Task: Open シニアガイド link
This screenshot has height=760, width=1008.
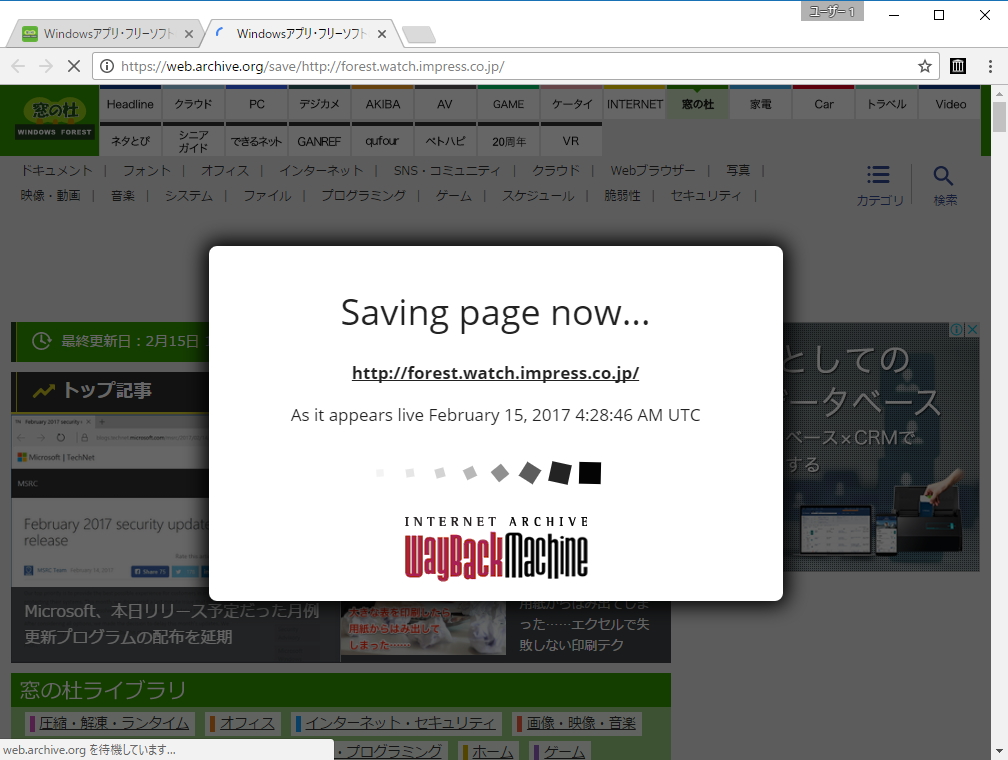Action: (194, 141)
